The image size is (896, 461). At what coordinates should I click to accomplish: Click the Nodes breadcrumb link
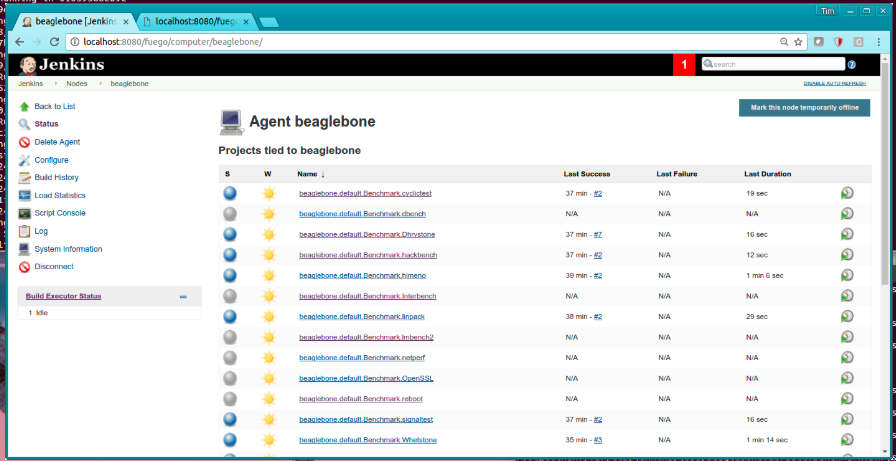point(77,83)
